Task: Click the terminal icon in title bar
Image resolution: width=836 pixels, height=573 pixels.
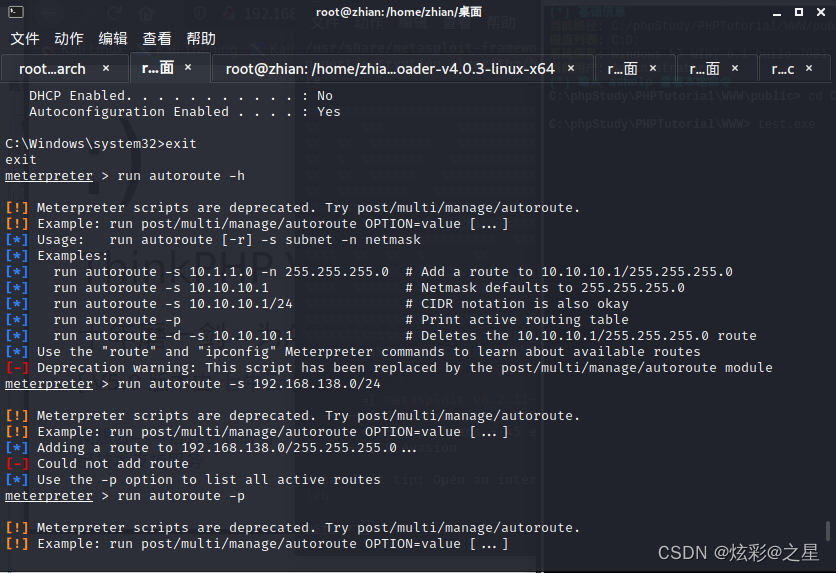Action: [x=15, y=12]
